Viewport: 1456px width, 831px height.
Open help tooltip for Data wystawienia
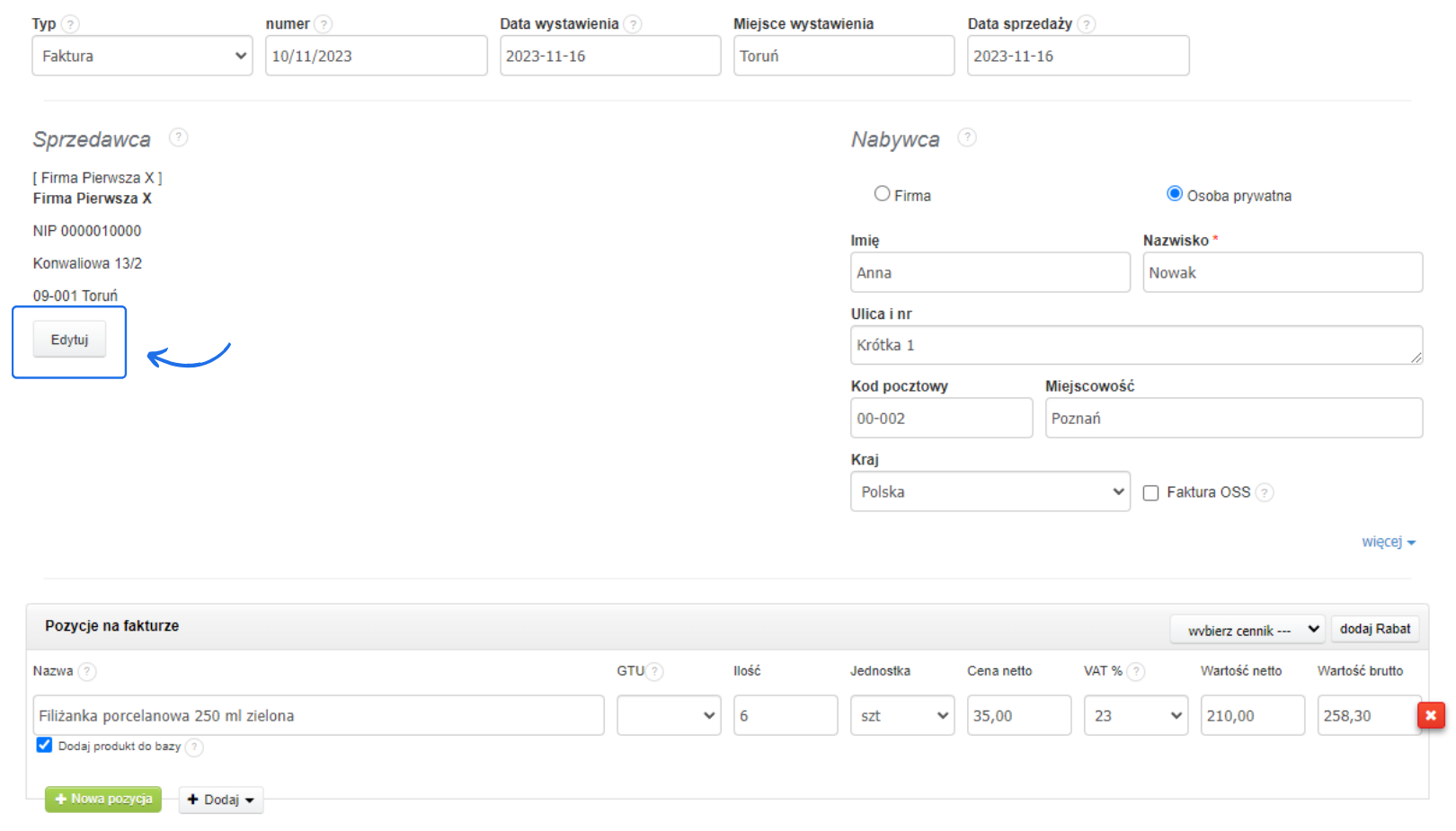633,24
